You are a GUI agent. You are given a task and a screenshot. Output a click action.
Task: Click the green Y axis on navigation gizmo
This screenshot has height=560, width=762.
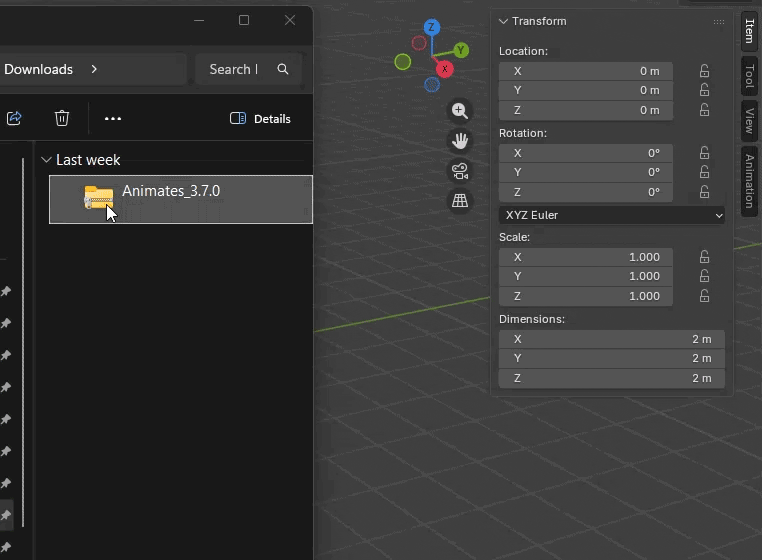click(461, 49)
